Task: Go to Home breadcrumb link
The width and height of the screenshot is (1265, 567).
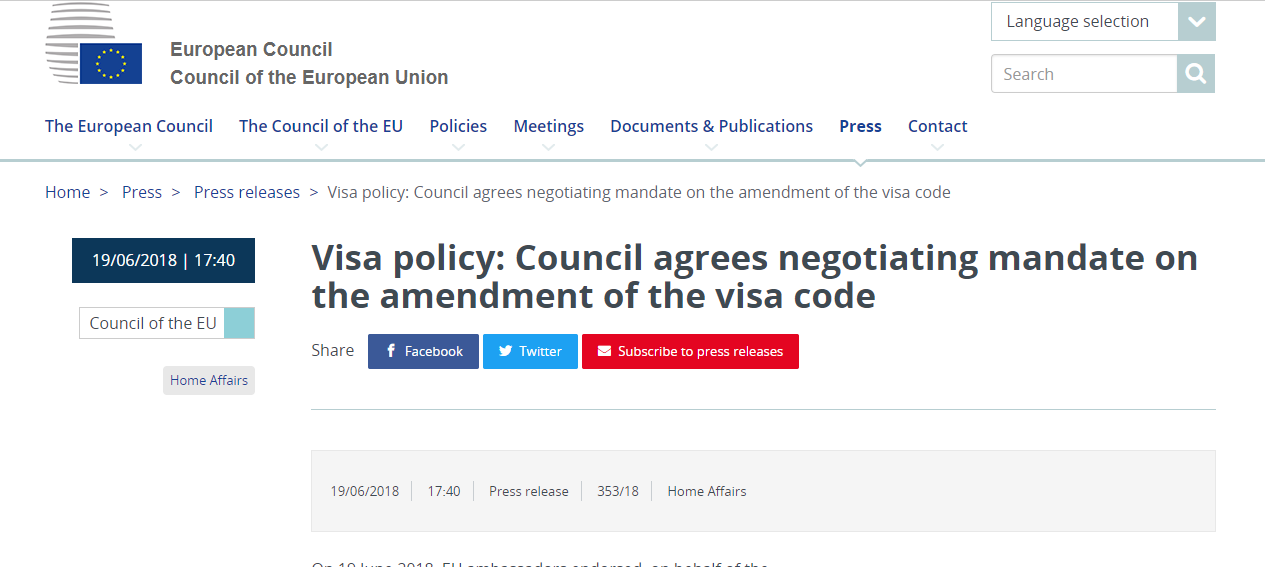Action: click(67, 192)
